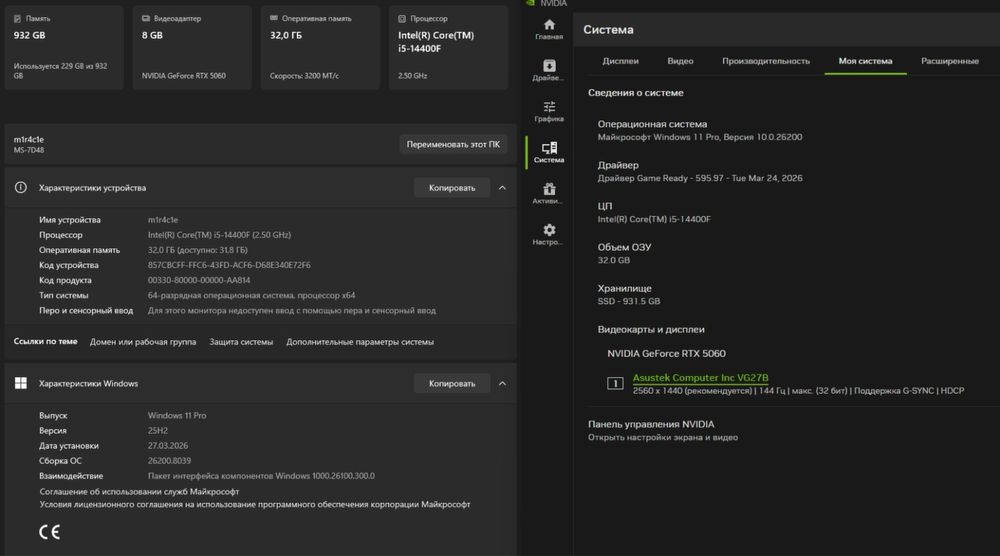Select the Код устройства value 857CBCFF
The height and width of the screenshot is (556, 1000).
(229, 265)
